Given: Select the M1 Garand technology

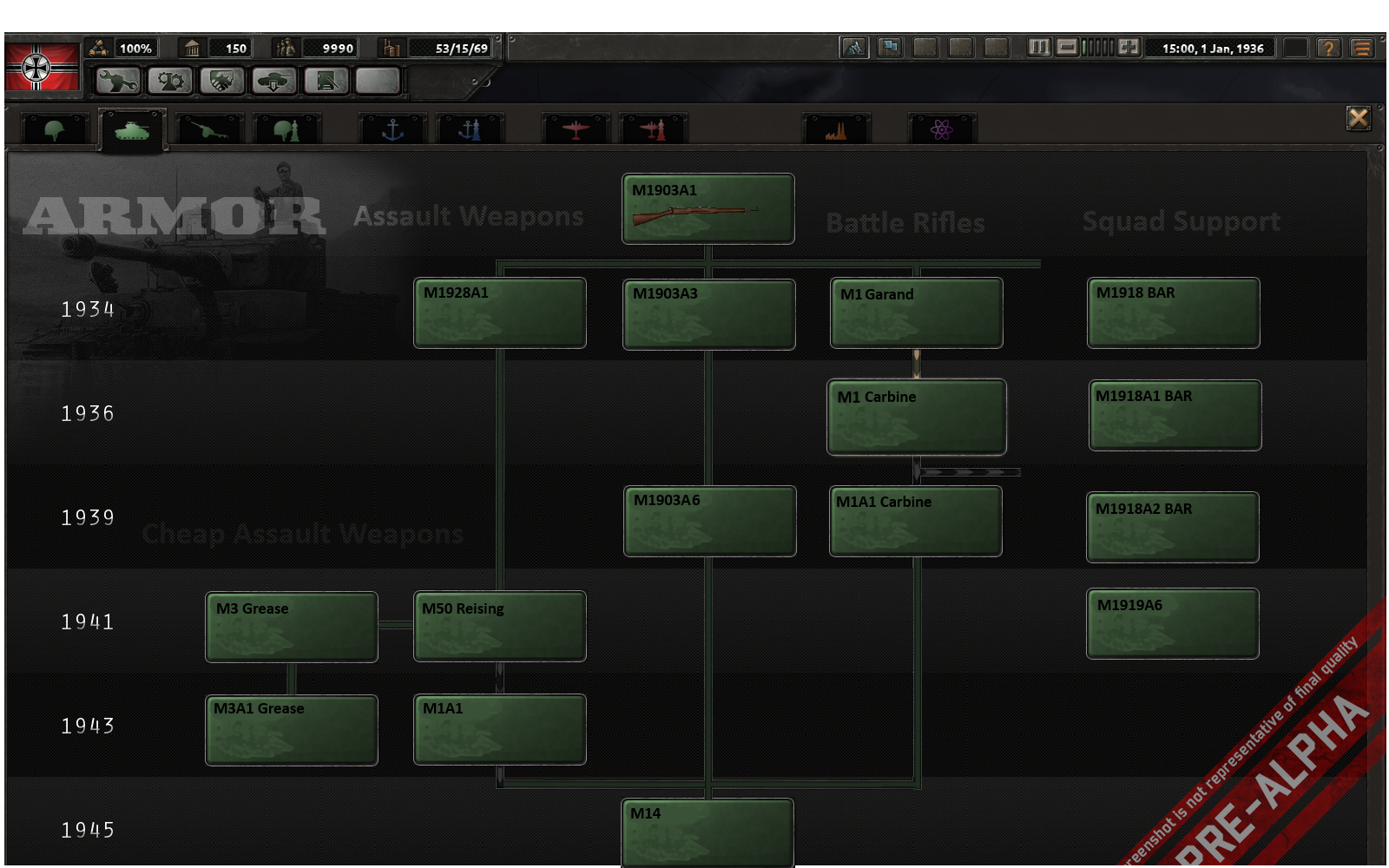Looking at the screenshot, I should tap(916, 313).
